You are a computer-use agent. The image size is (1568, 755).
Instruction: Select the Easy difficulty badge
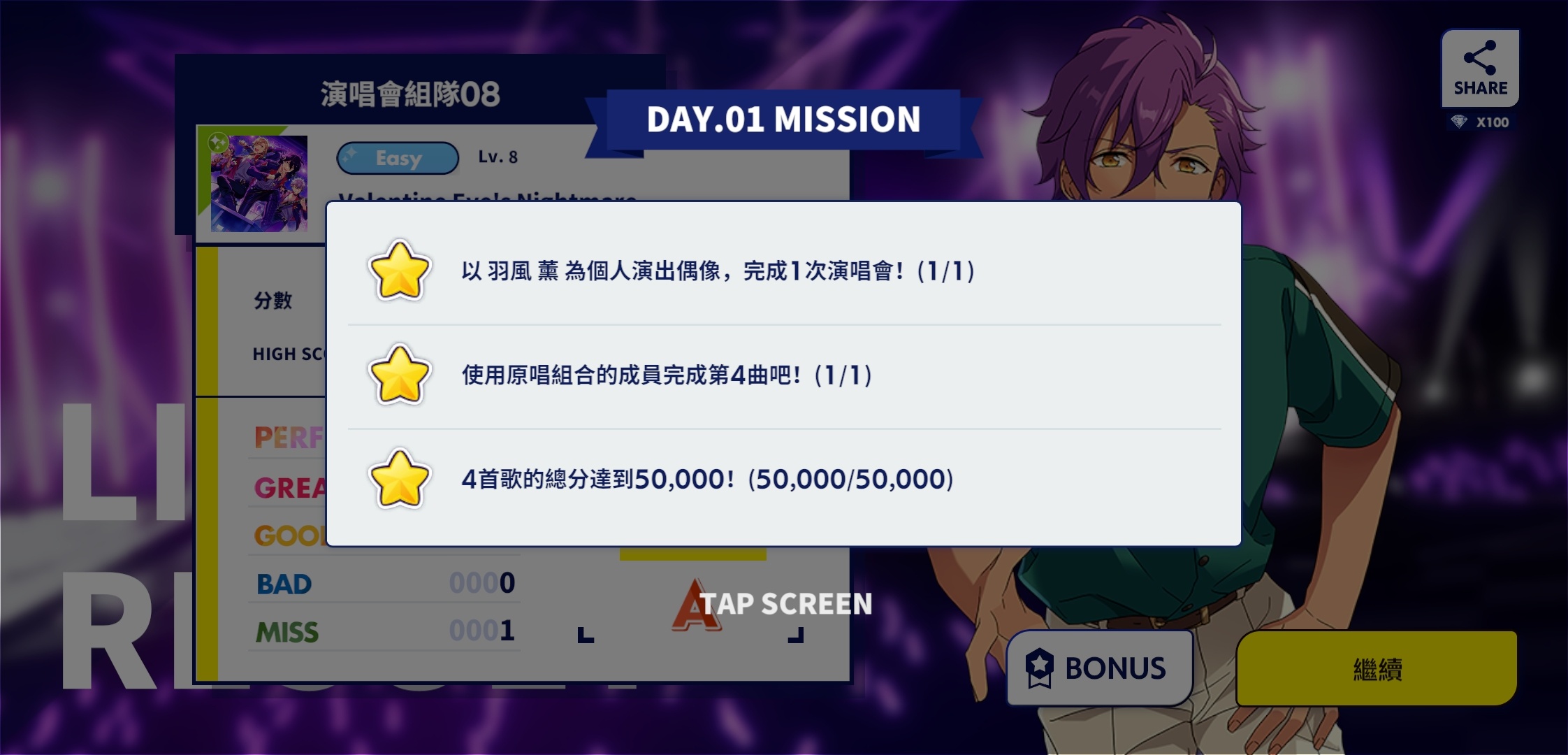point(398,158)
